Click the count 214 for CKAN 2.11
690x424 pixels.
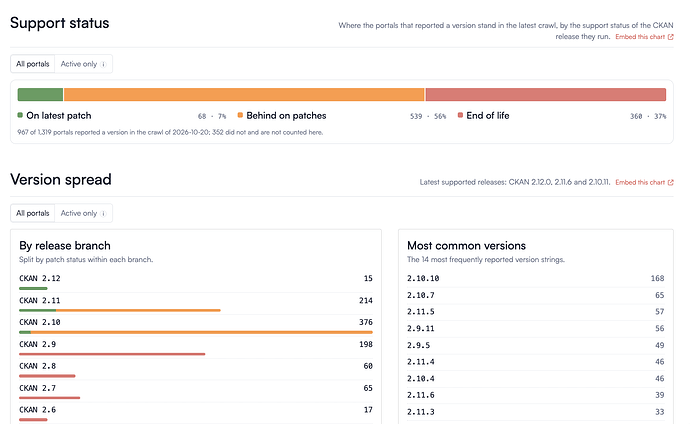[366, 300]
